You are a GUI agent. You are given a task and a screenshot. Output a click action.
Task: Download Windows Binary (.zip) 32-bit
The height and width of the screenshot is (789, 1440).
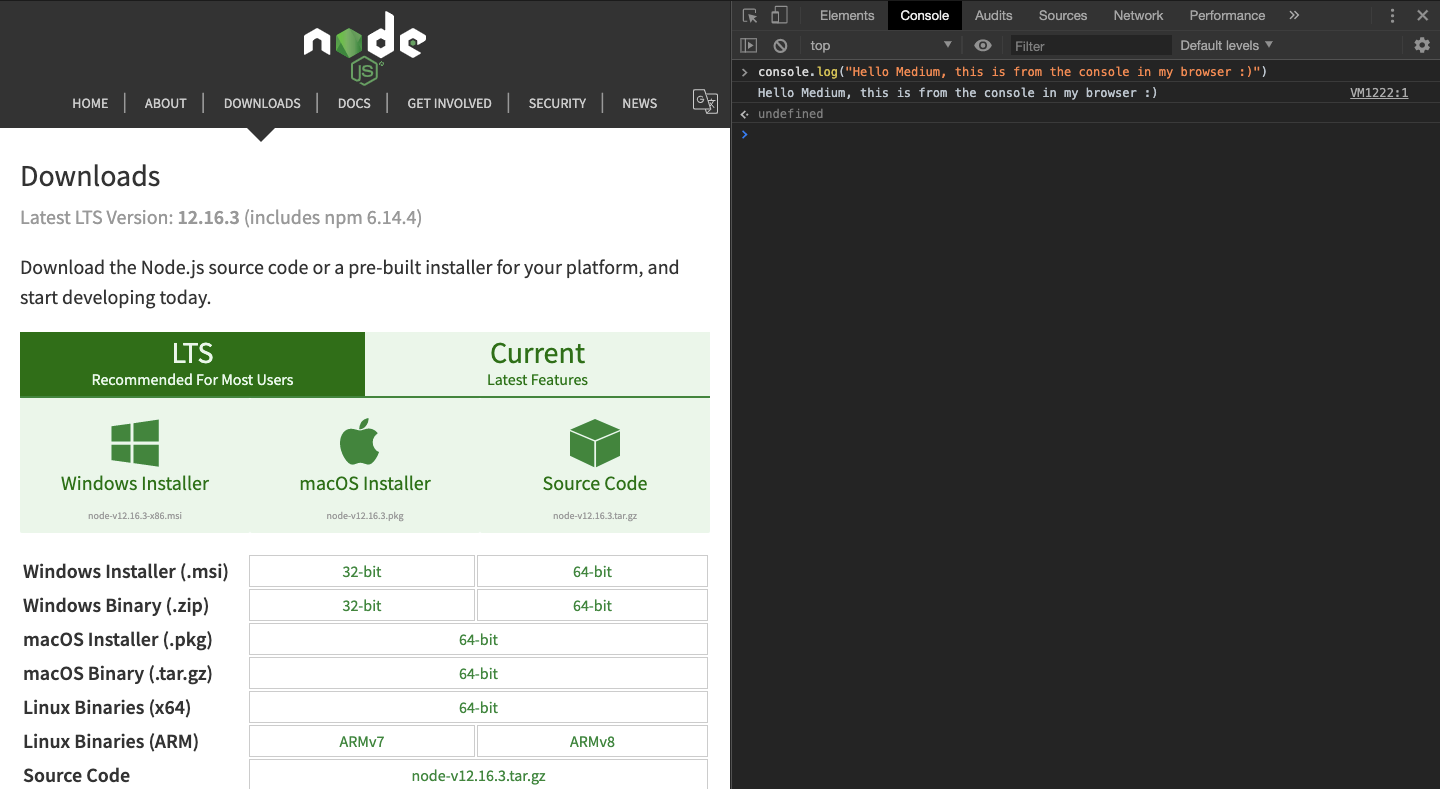pyautogui.click(x=362, y=606)
